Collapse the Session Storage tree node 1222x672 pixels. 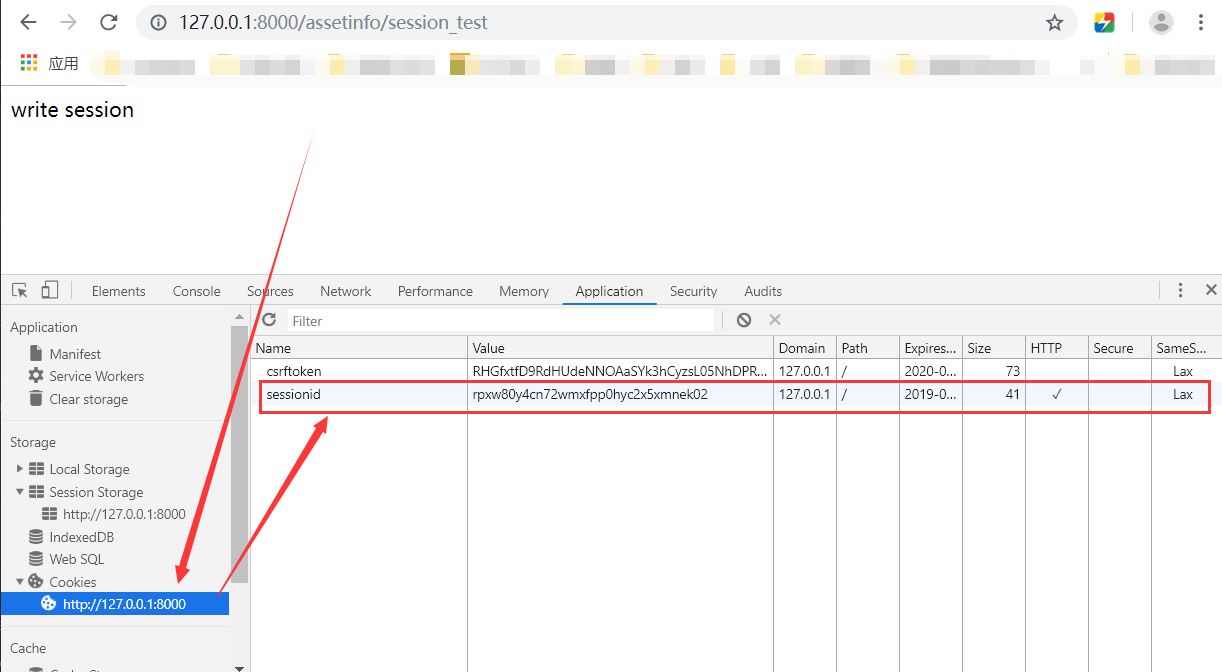click(x=20, y=492)
